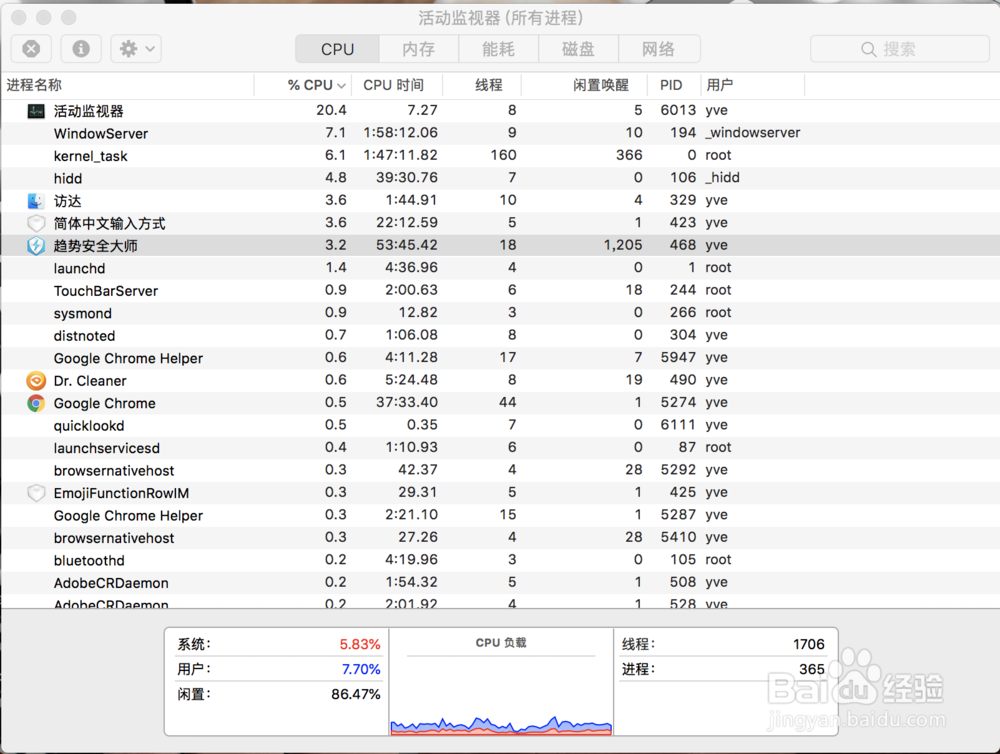Image resolution: width=1000 pixels, height=754 pixels.
Task: Select the distnoted process
Action: click(500, 336)
